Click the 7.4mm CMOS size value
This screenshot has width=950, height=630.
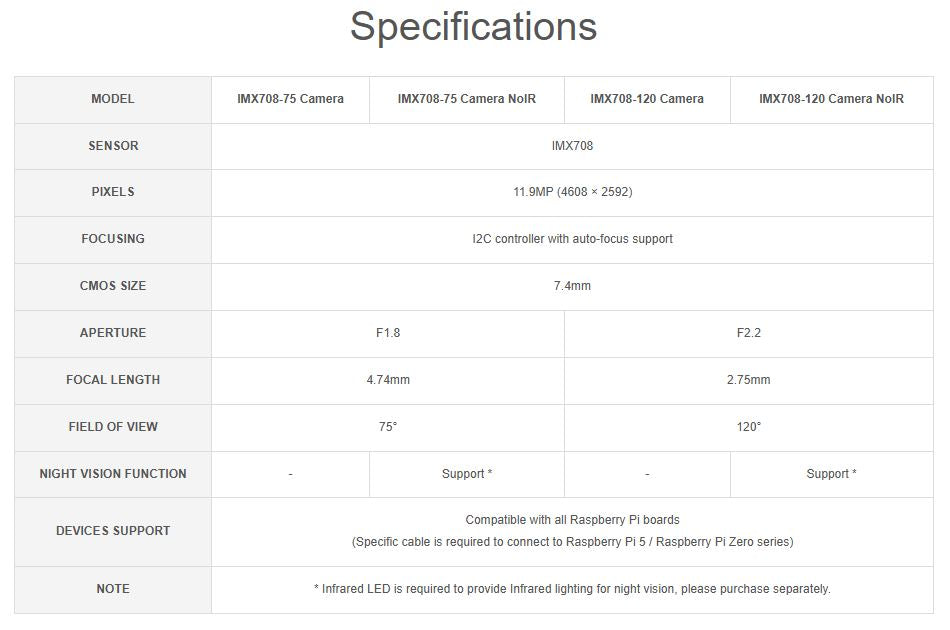pyautogui.click(x=572, y=286)
